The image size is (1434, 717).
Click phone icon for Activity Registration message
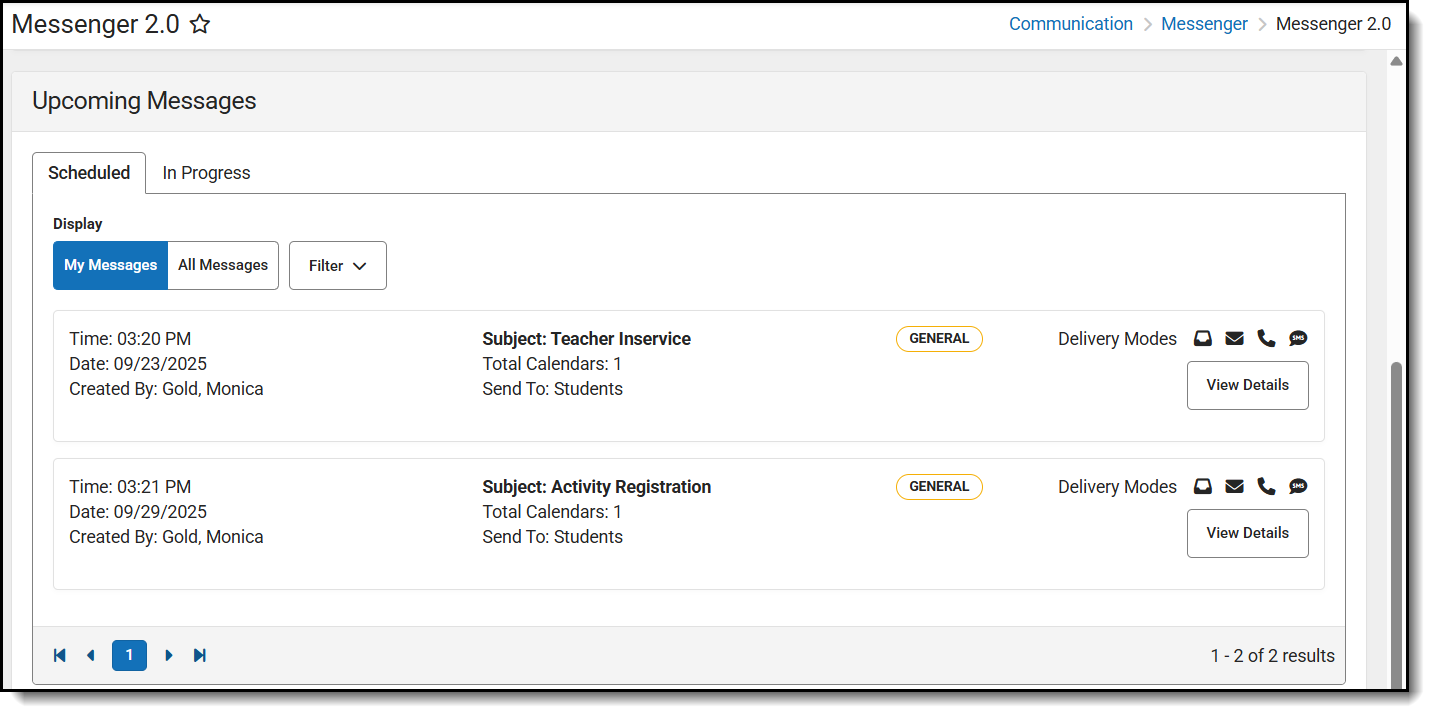coord(1266,487)
